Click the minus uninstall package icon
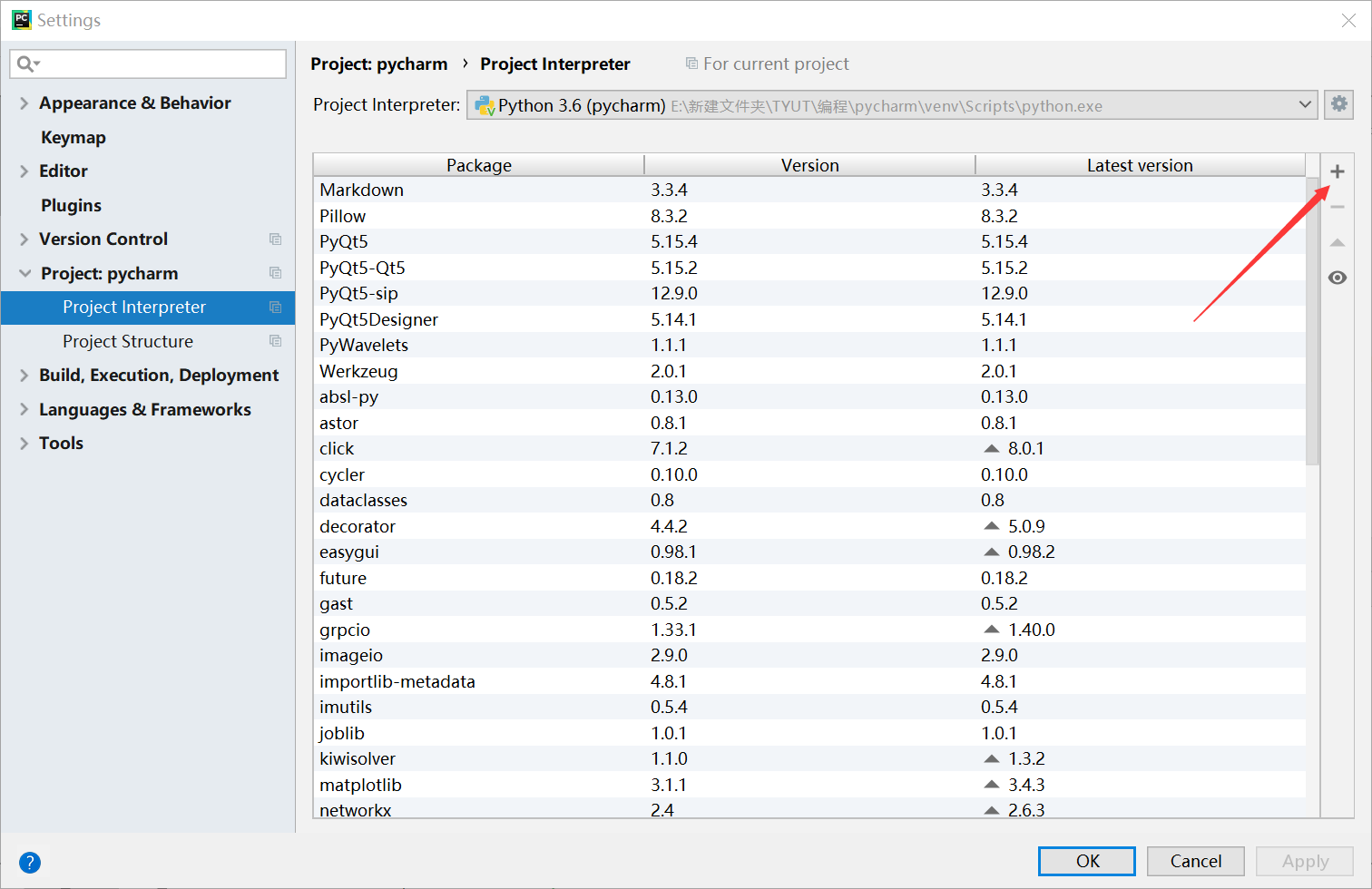 [1337, 207]
